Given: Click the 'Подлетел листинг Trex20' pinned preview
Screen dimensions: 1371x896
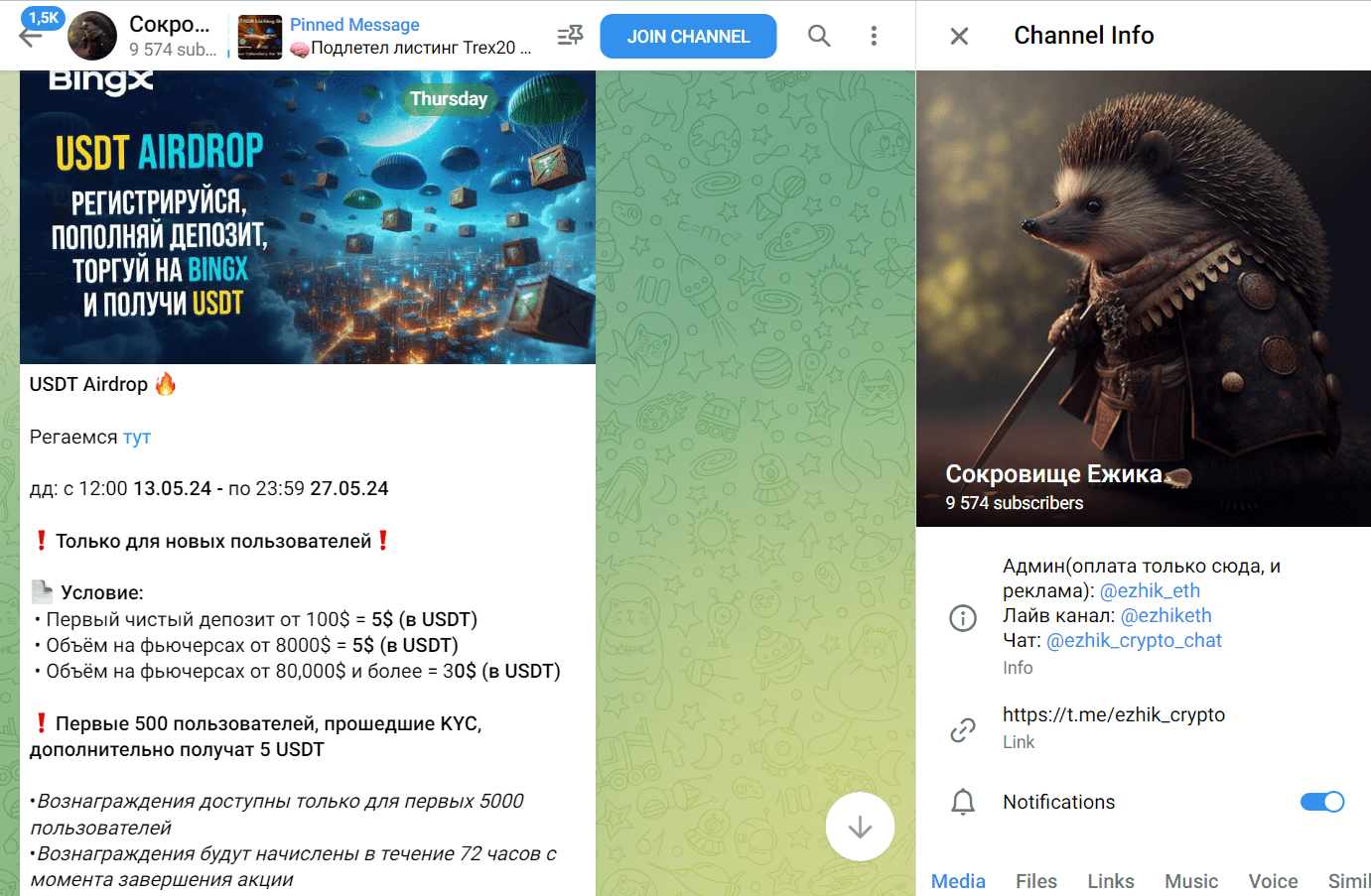Looking at the screenshot, I should (x=411, y=48).
